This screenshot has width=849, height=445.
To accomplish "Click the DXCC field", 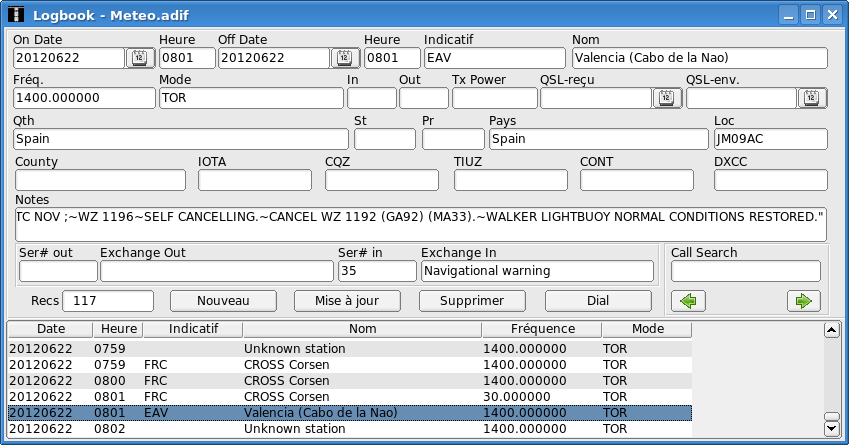I will coord(770,180).
